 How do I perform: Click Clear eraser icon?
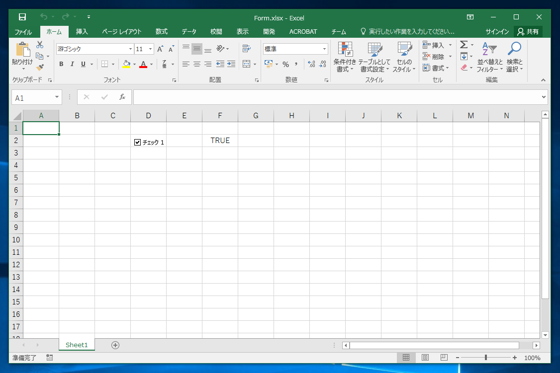coord(464,68)
